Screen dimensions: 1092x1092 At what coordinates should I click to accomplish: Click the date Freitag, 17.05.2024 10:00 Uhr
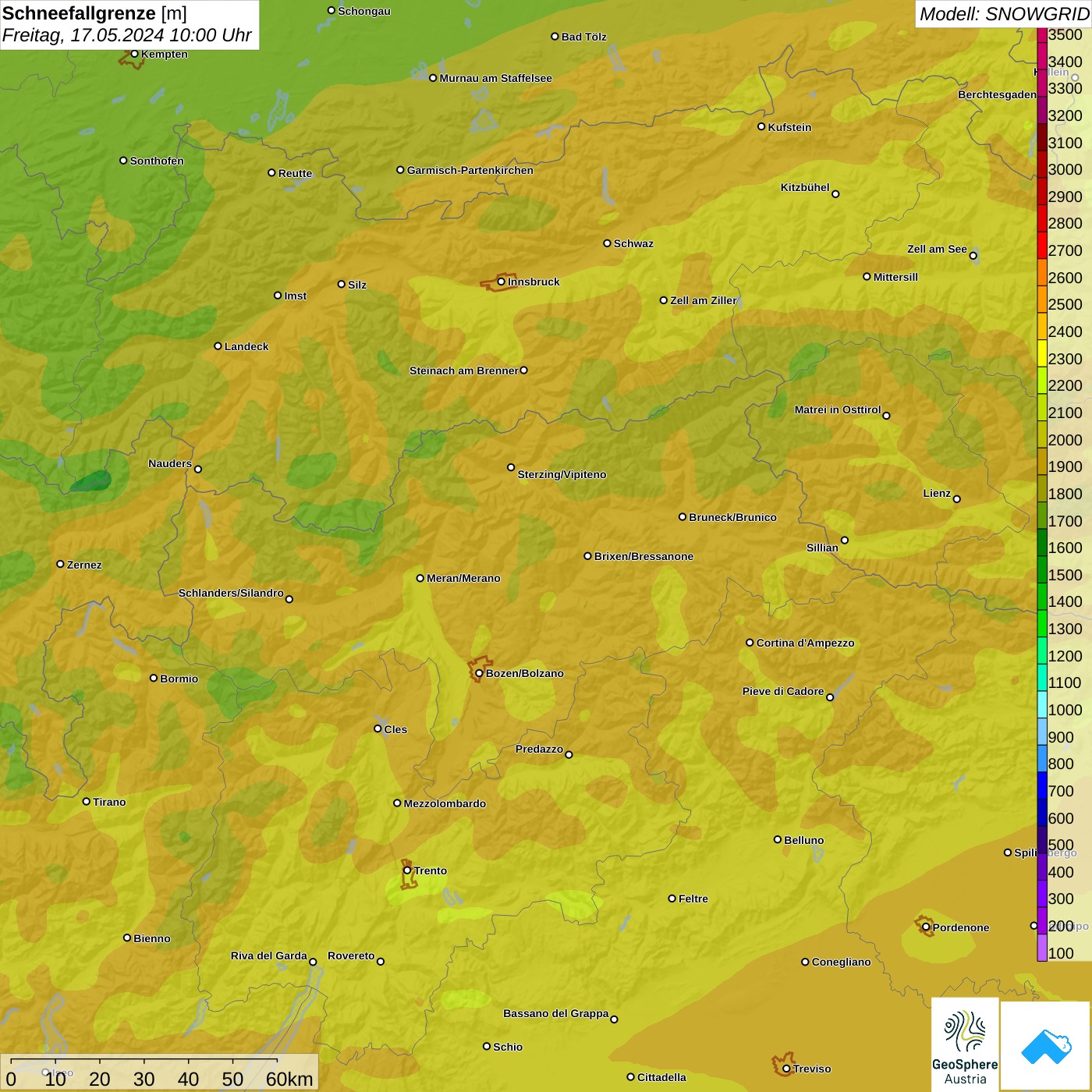(x=126, y=36)
